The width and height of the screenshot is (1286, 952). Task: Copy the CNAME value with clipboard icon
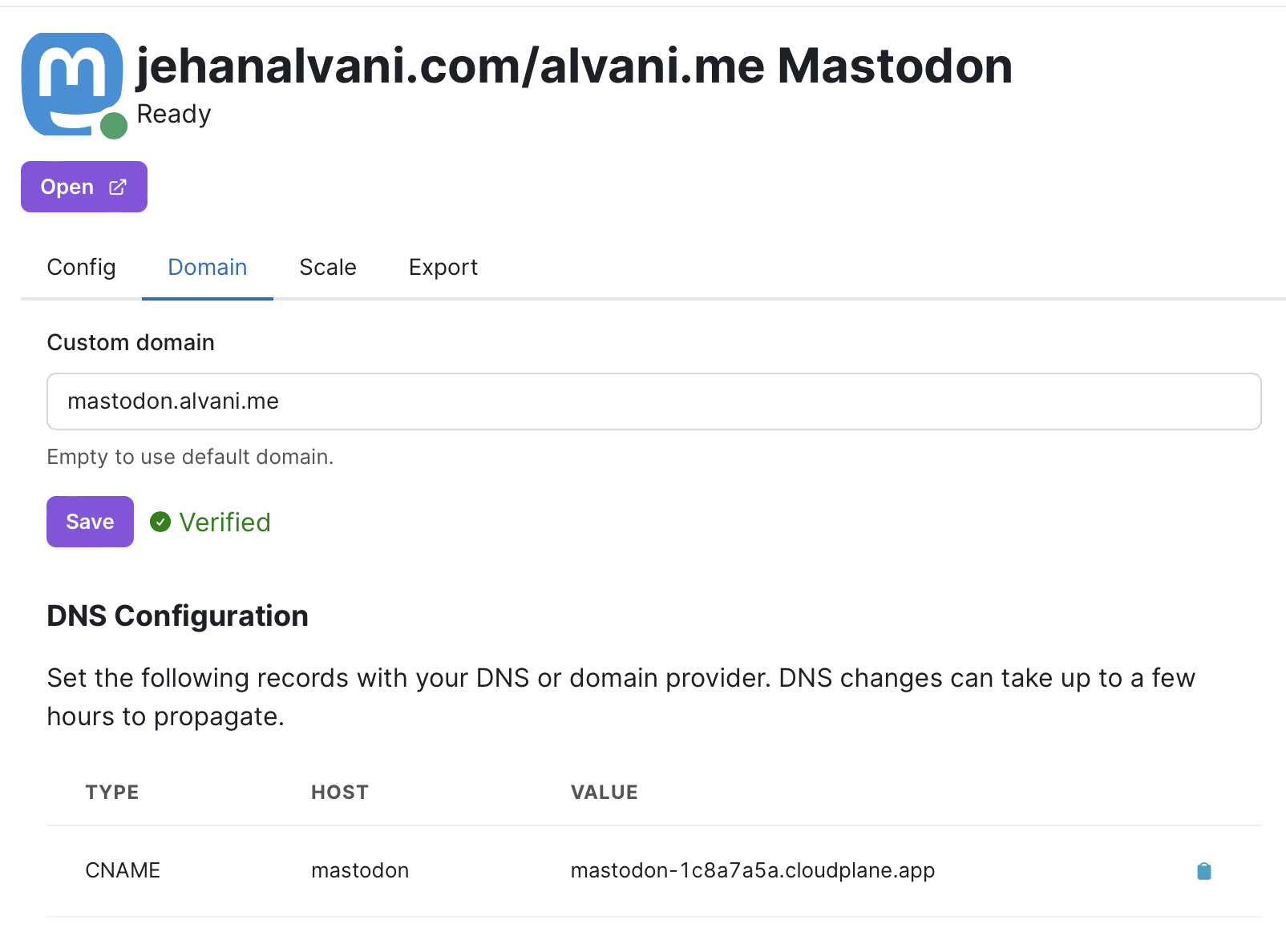click(x=1203, y=871)
